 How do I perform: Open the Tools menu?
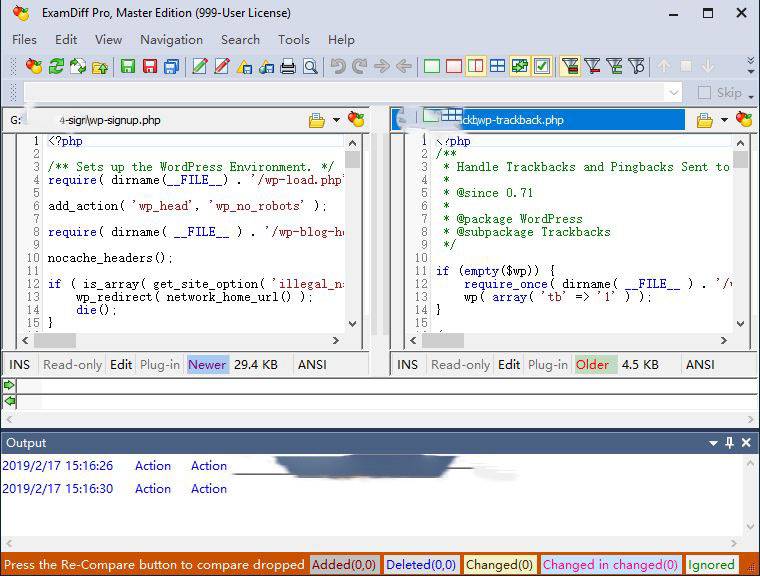(x=294, y=40)
